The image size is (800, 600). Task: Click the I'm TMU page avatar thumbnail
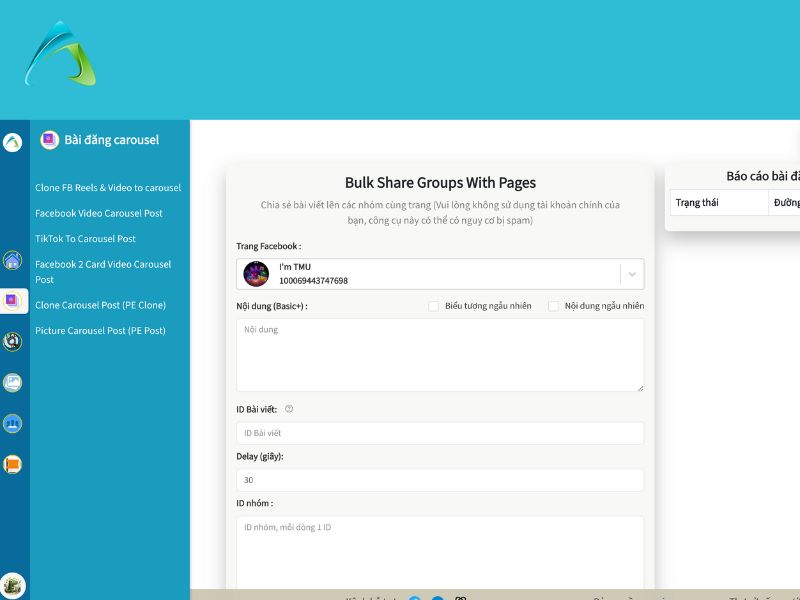(256, 274)
